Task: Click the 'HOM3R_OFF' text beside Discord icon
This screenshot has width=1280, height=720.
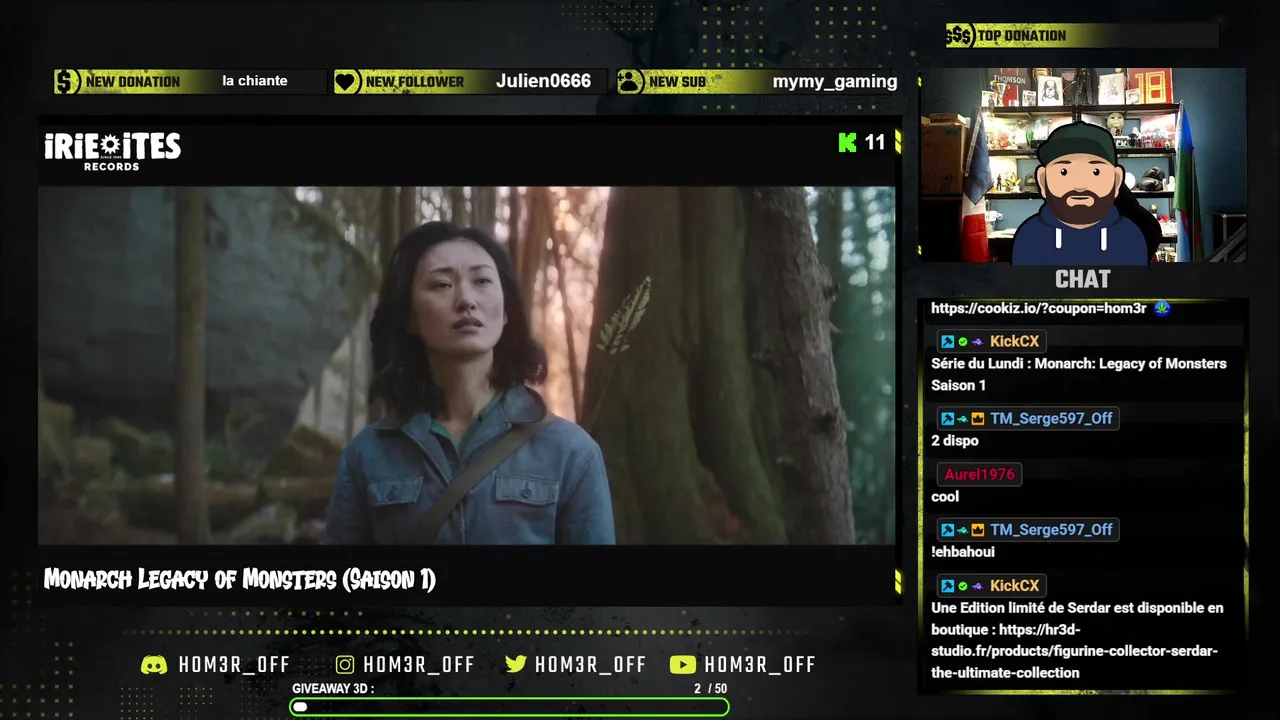Action: coord(234,665)
